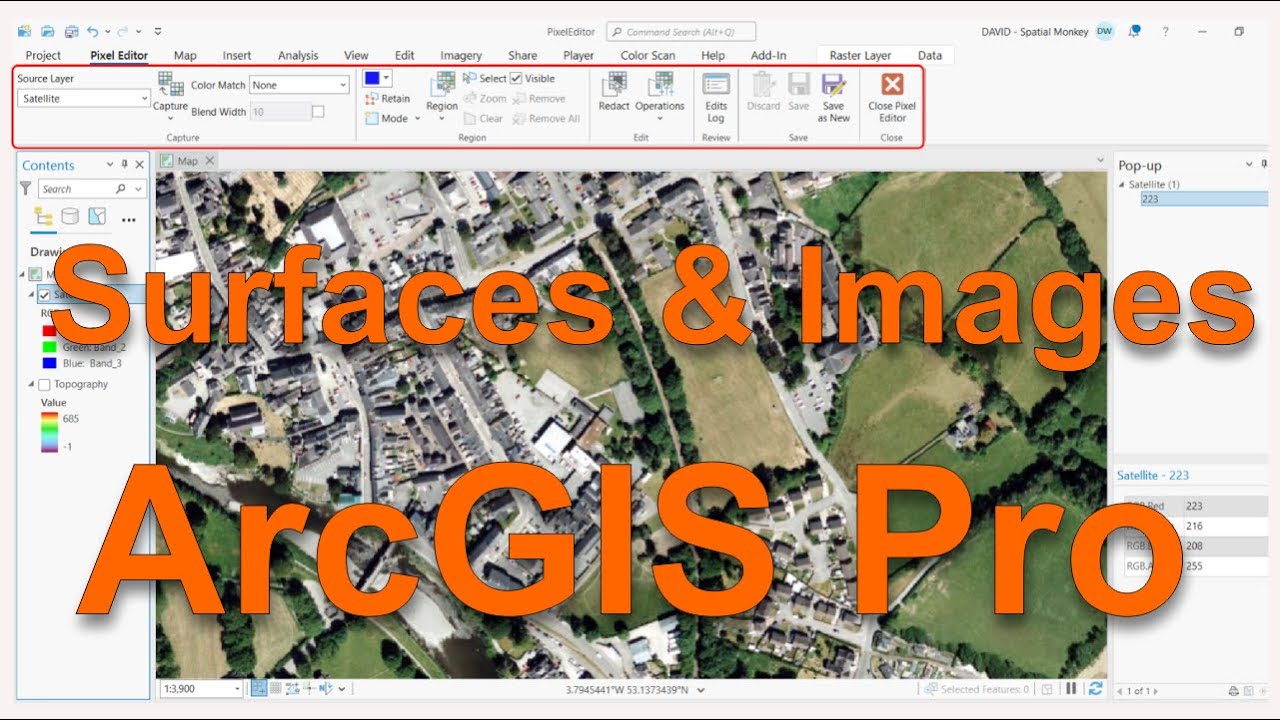Collapse the Topography layer legend
The image size is (1280, 720).
(30, 384)
